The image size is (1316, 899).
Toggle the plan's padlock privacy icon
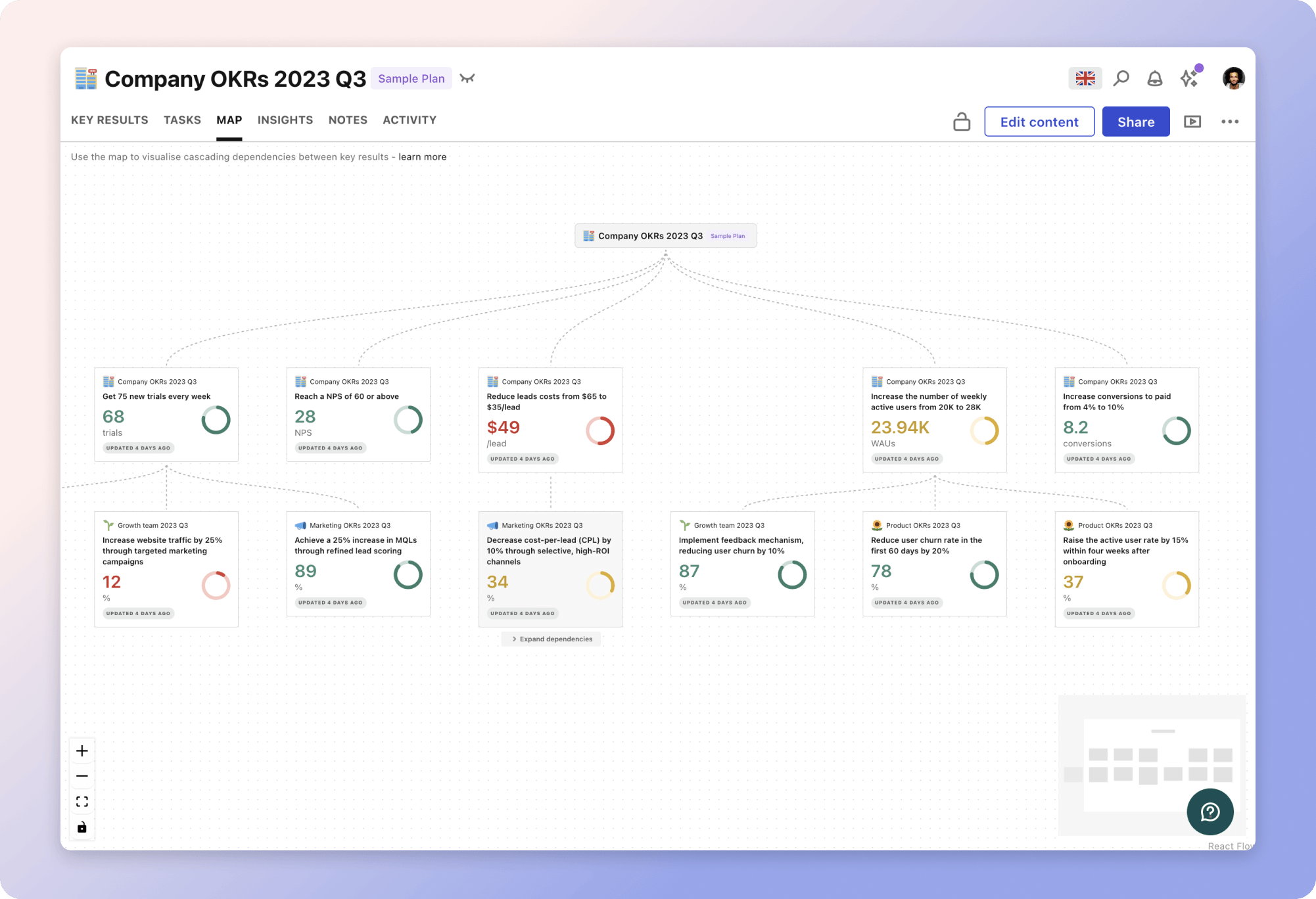pos(962,122)
